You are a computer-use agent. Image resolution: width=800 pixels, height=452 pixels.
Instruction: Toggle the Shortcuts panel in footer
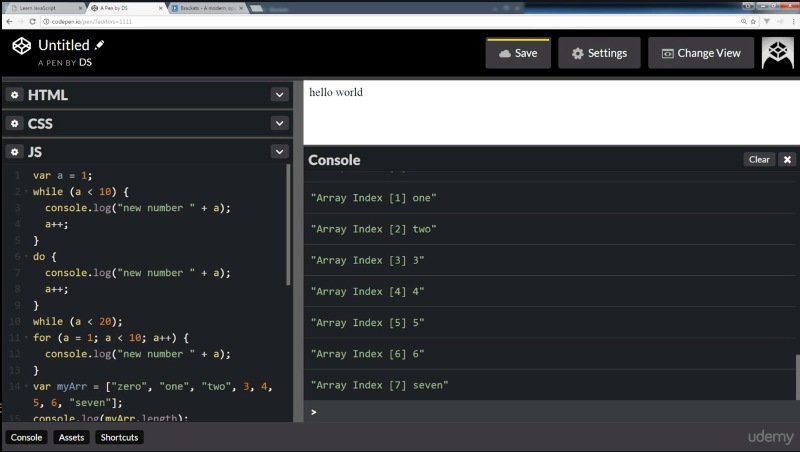click(x=119, y=437)
